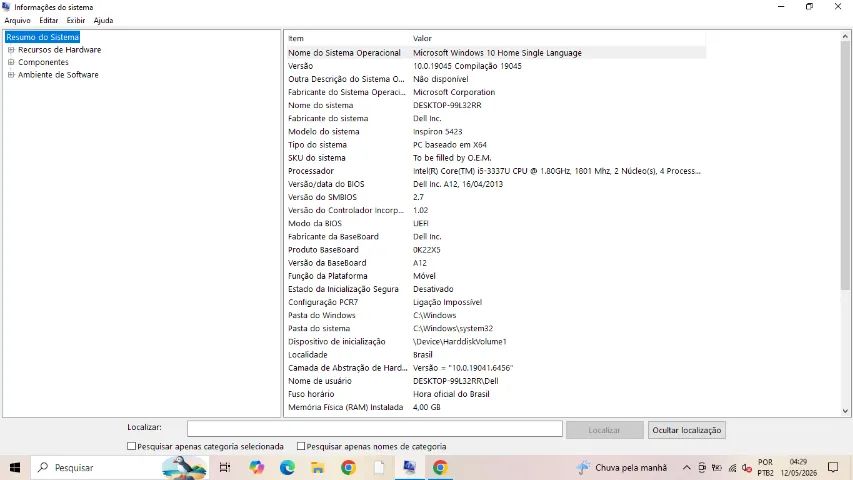Select the Configuração PCR7 row
Viewport: 853px width, 480px height.
coord(495,302)
